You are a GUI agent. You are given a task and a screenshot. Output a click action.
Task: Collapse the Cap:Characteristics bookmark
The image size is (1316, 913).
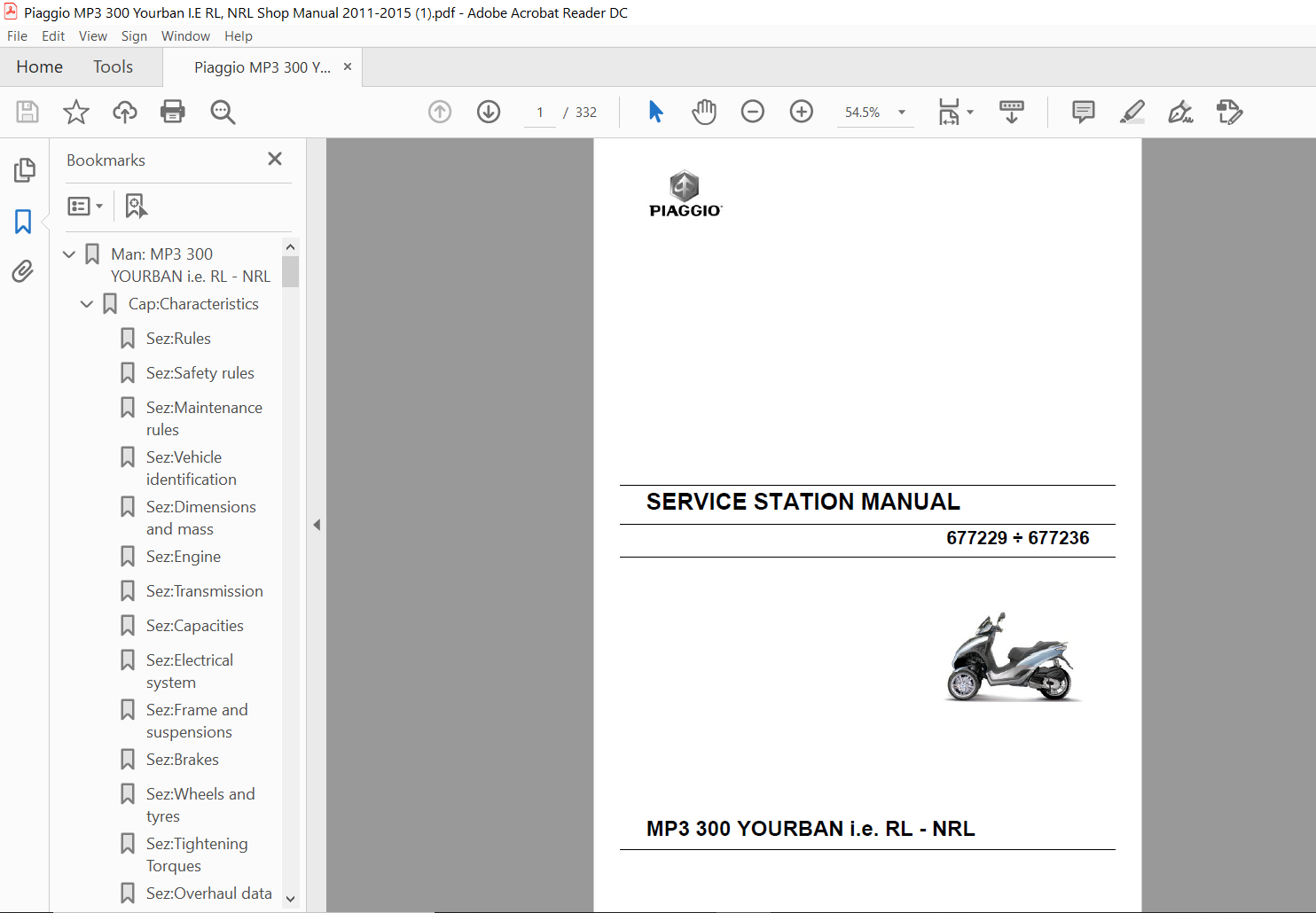[x=87, y=304]
